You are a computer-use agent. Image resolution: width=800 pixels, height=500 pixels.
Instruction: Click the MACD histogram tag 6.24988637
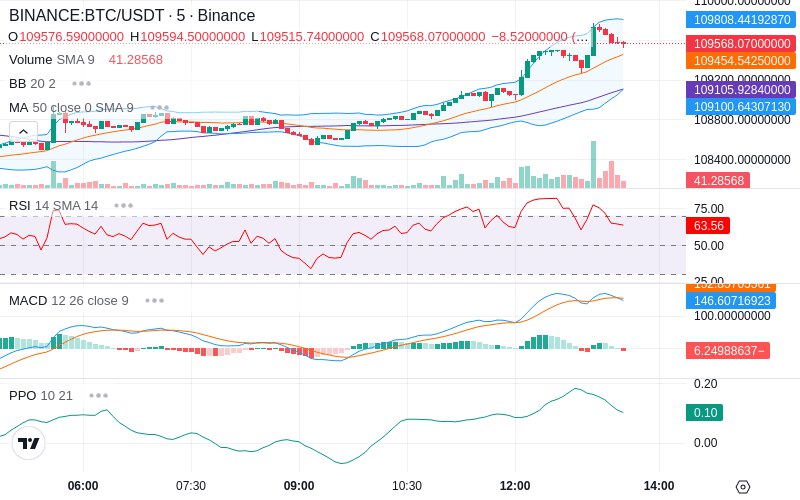728,351
